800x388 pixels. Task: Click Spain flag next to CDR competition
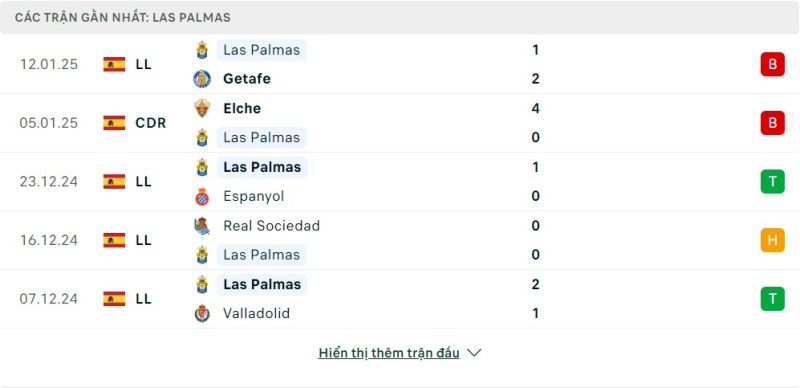click(114, 123)
